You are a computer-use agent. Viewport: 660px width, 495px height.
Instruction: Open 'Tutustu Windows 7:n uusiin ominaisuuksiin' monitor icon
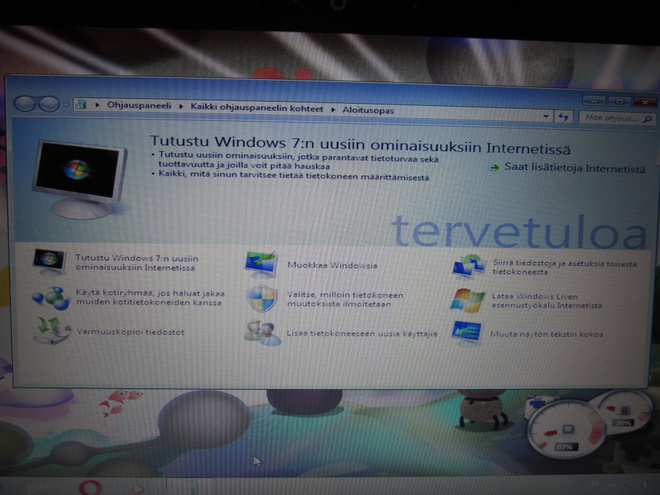(50, 262)
